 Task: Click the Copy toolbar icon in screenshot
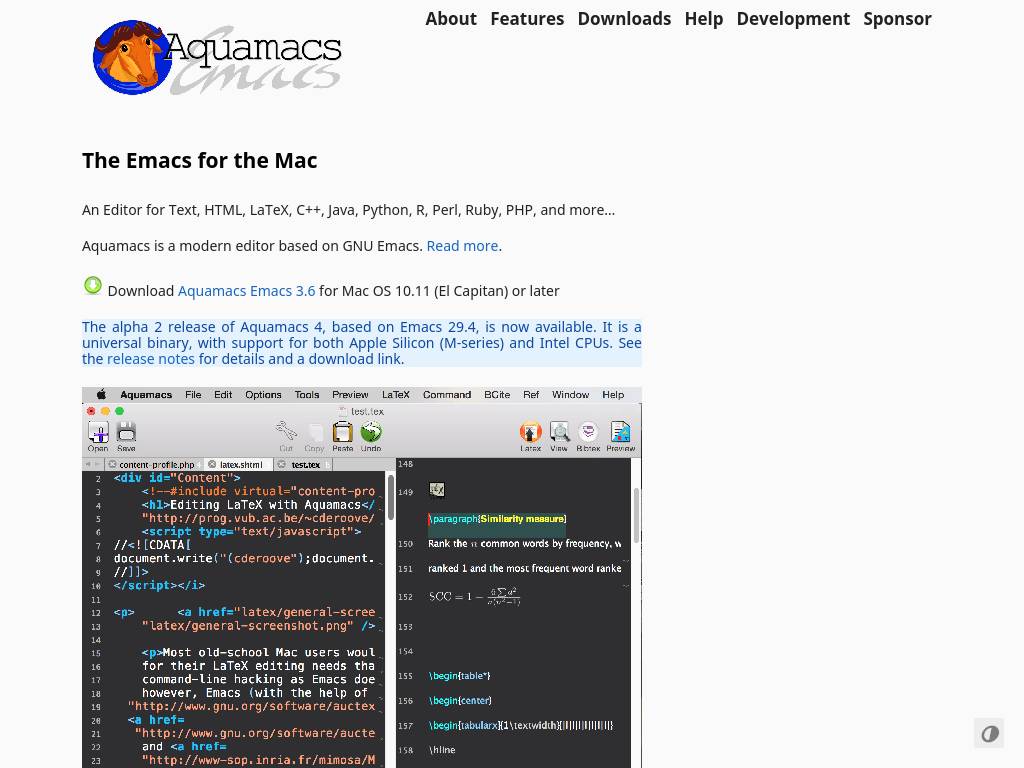click(314, 436)
